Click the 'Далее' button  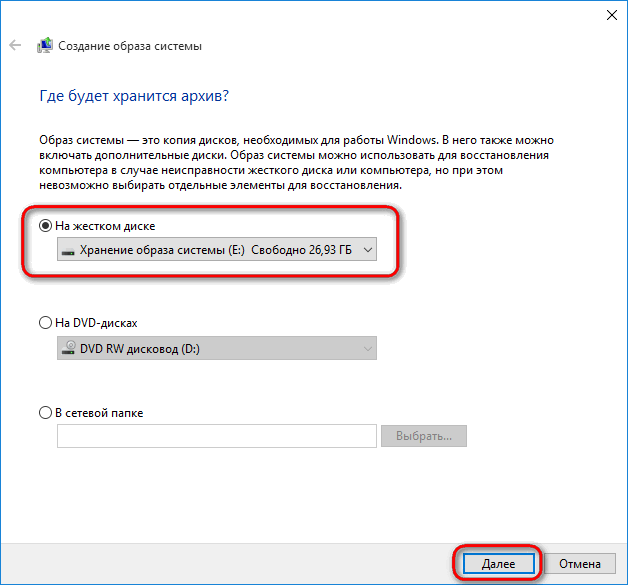498,564
